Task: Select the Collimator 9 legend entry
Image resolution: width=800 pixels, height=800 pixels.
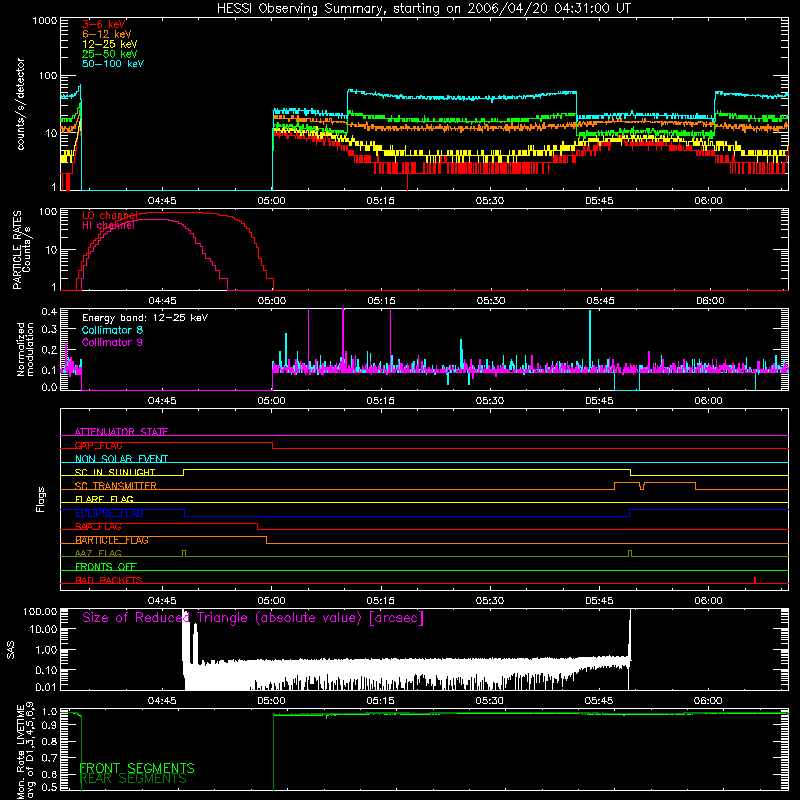Action: click(x=112, y=342)
